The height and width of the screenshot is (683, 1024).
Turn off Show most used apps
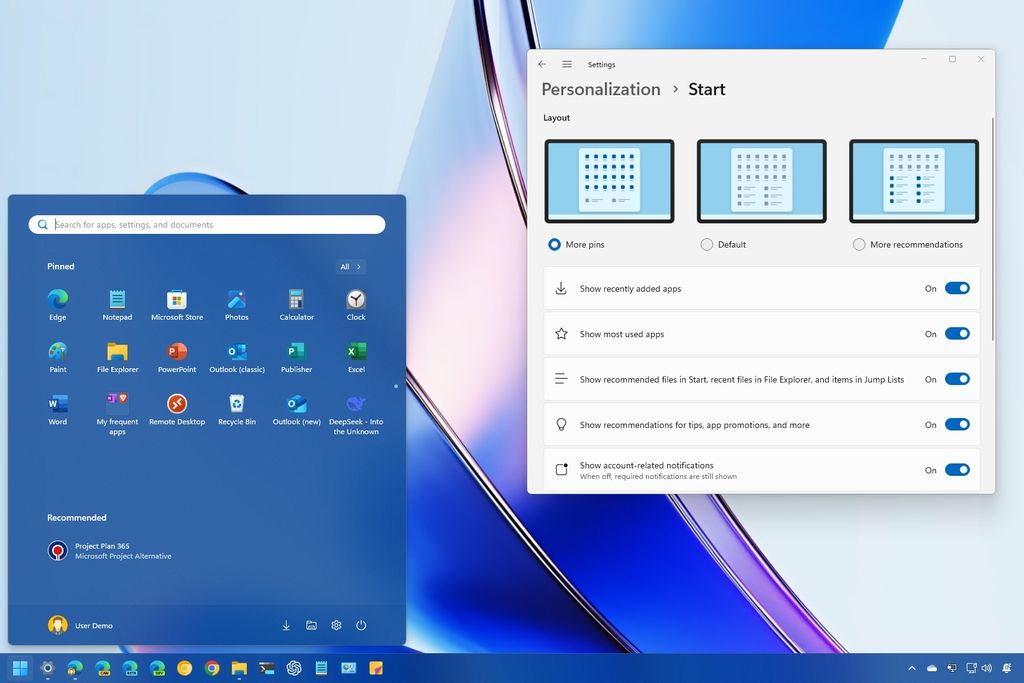(957, 334)
